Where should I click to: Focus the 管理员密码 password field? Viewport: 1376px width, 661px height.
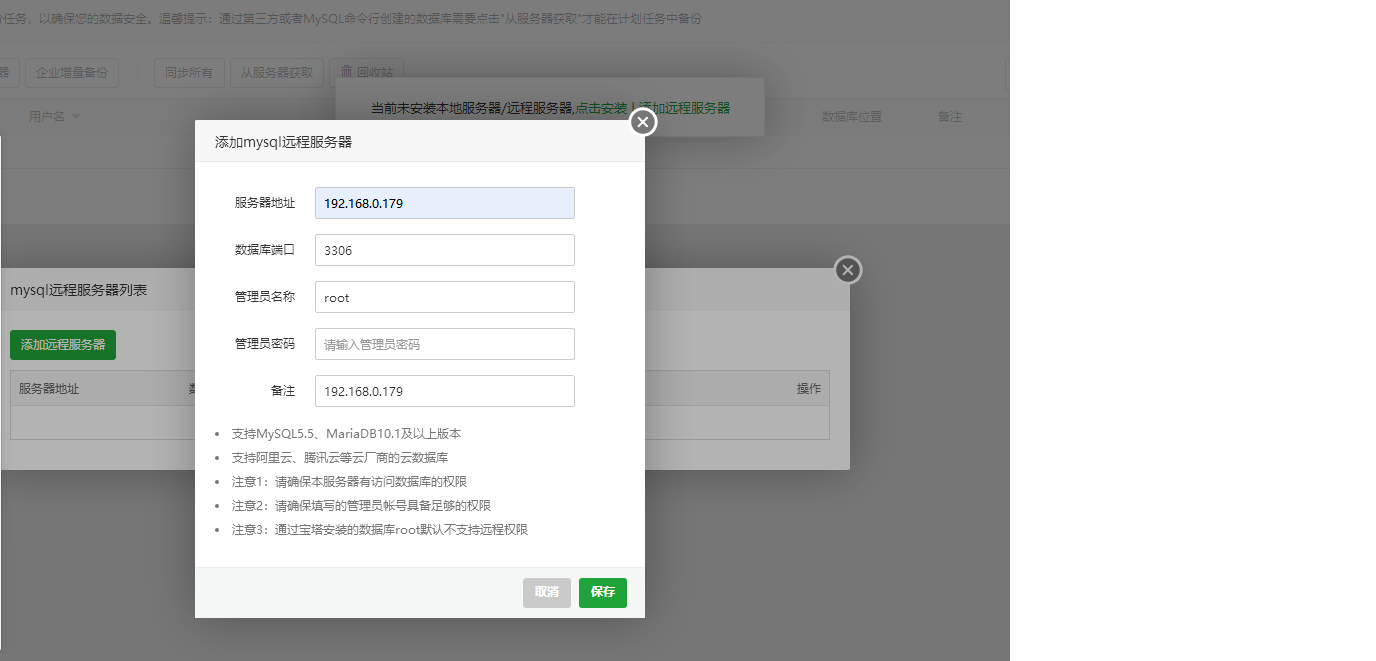coord(445,344)
